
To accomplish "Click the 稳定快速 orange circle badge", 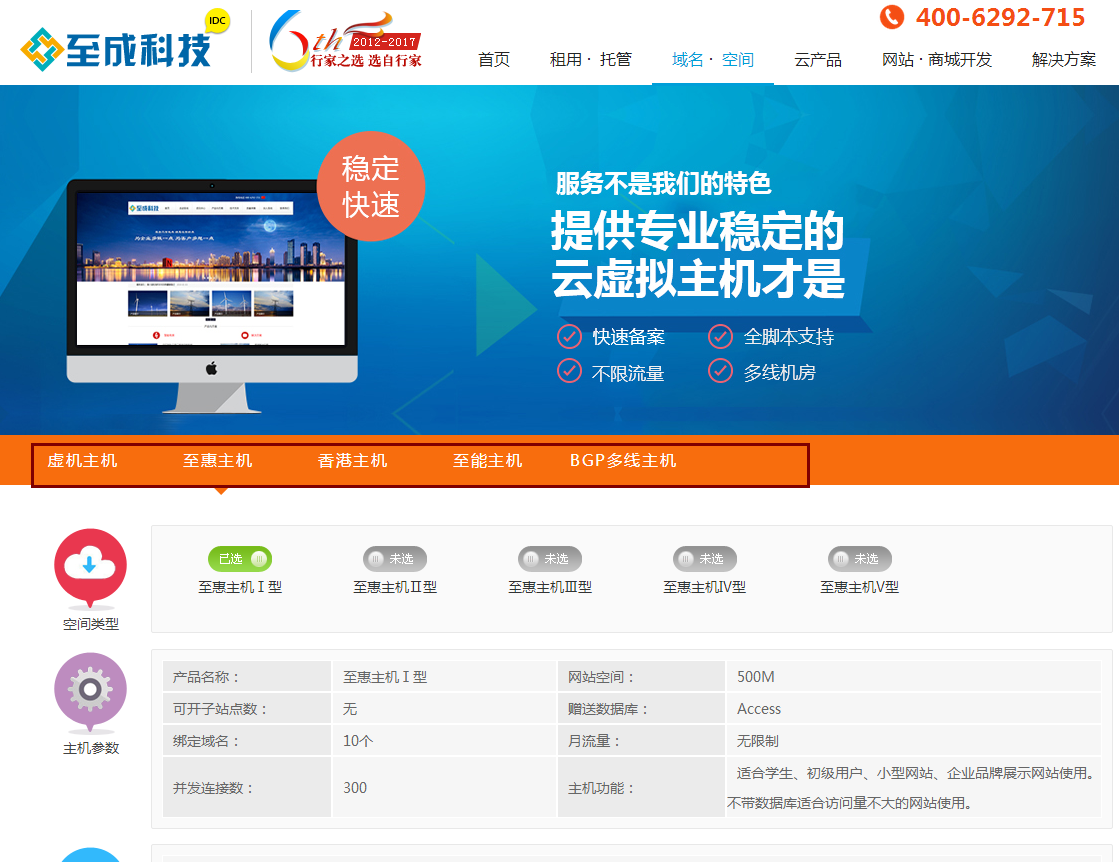I will (x=371, y=187).
